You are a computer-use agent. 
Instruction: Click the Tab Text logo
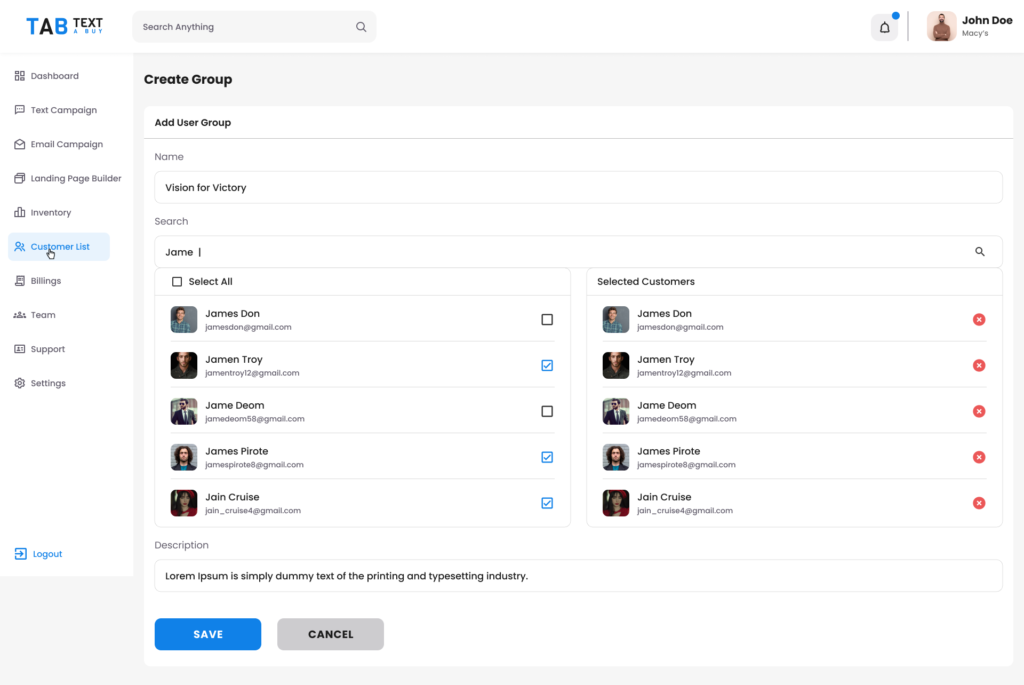64,26
